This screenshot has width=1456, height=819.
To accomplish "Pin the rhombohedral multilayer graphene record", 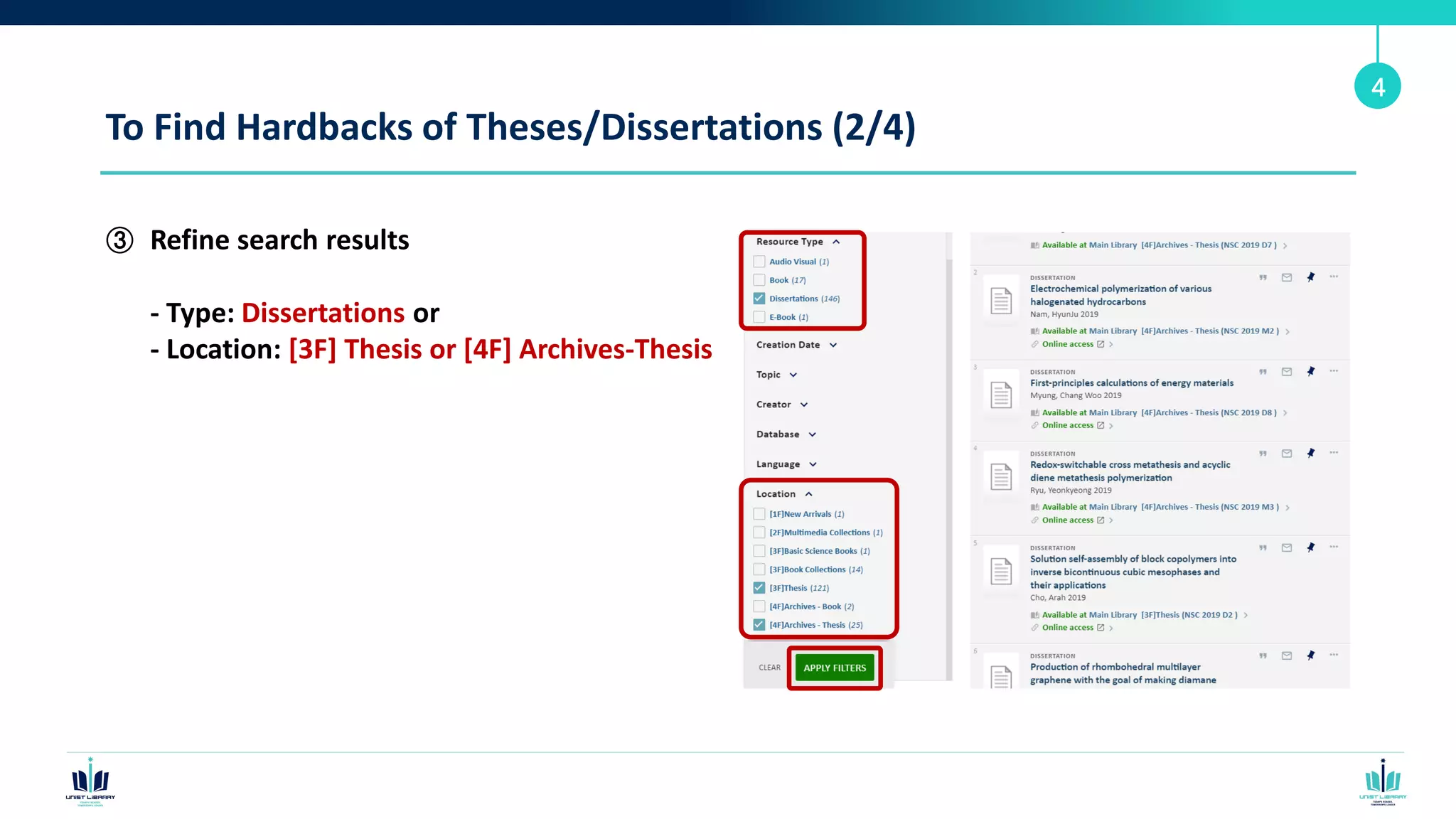I will (1311, 656).
